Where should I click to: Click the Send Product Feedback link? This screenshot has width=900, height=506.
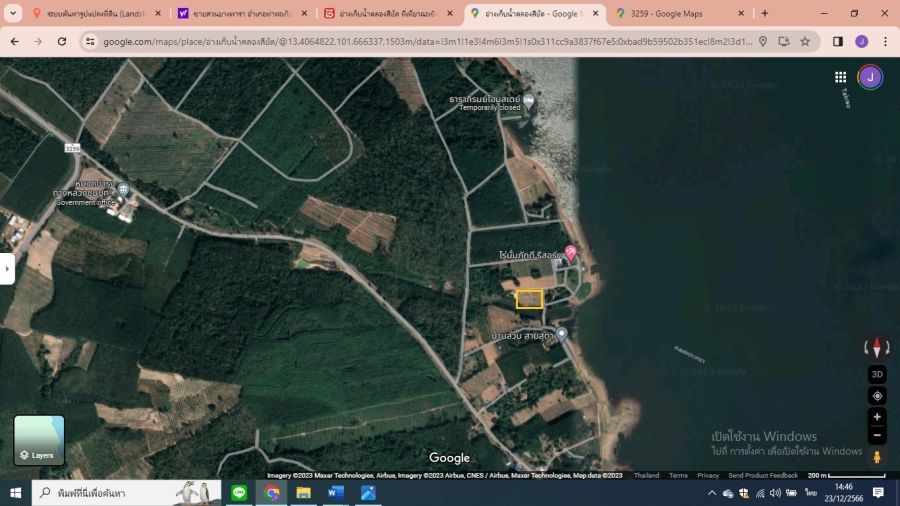coord(763,476)
